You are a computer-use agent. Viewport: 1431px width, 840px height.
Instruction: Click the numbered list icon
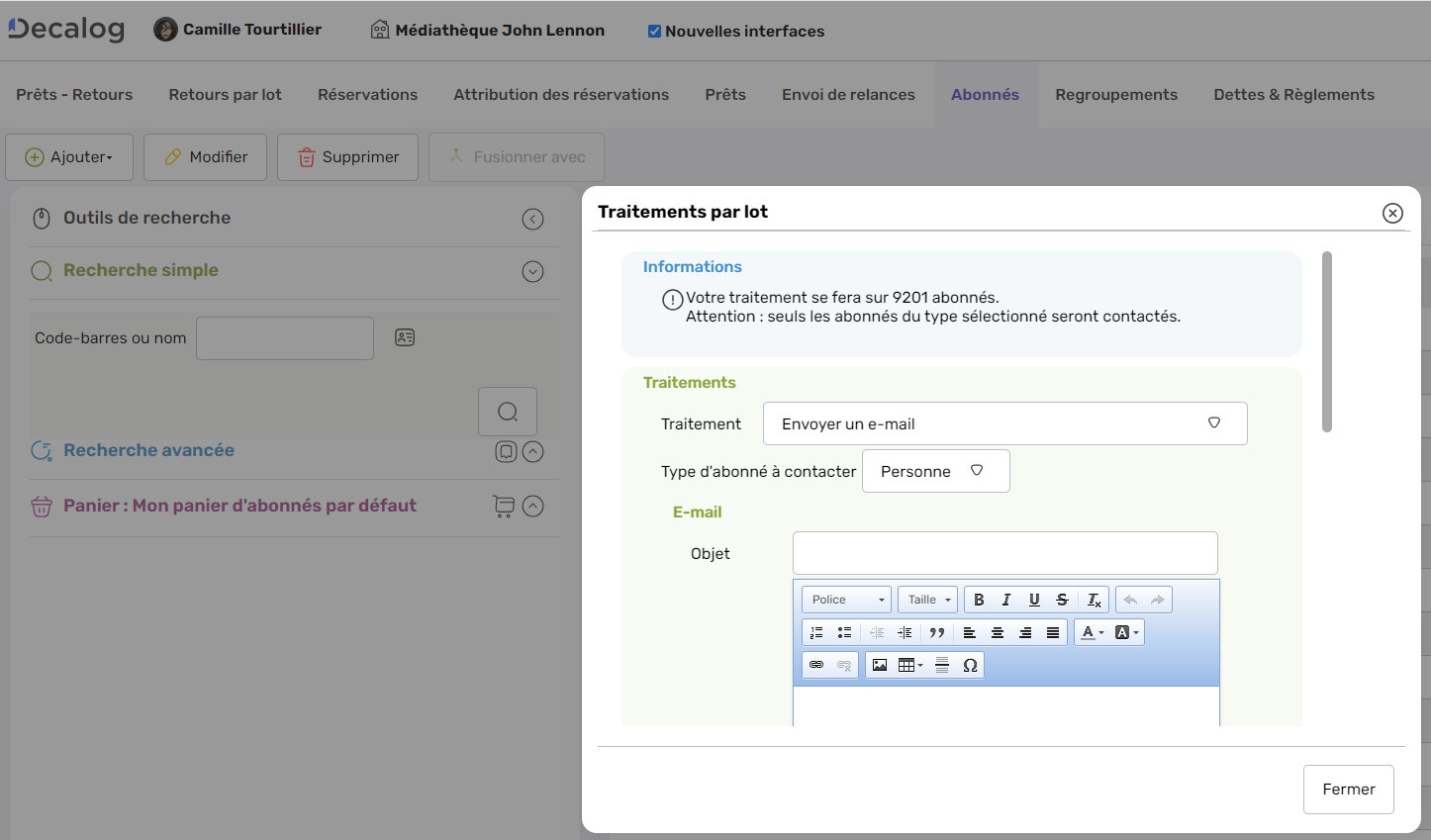tap(815, 631)
